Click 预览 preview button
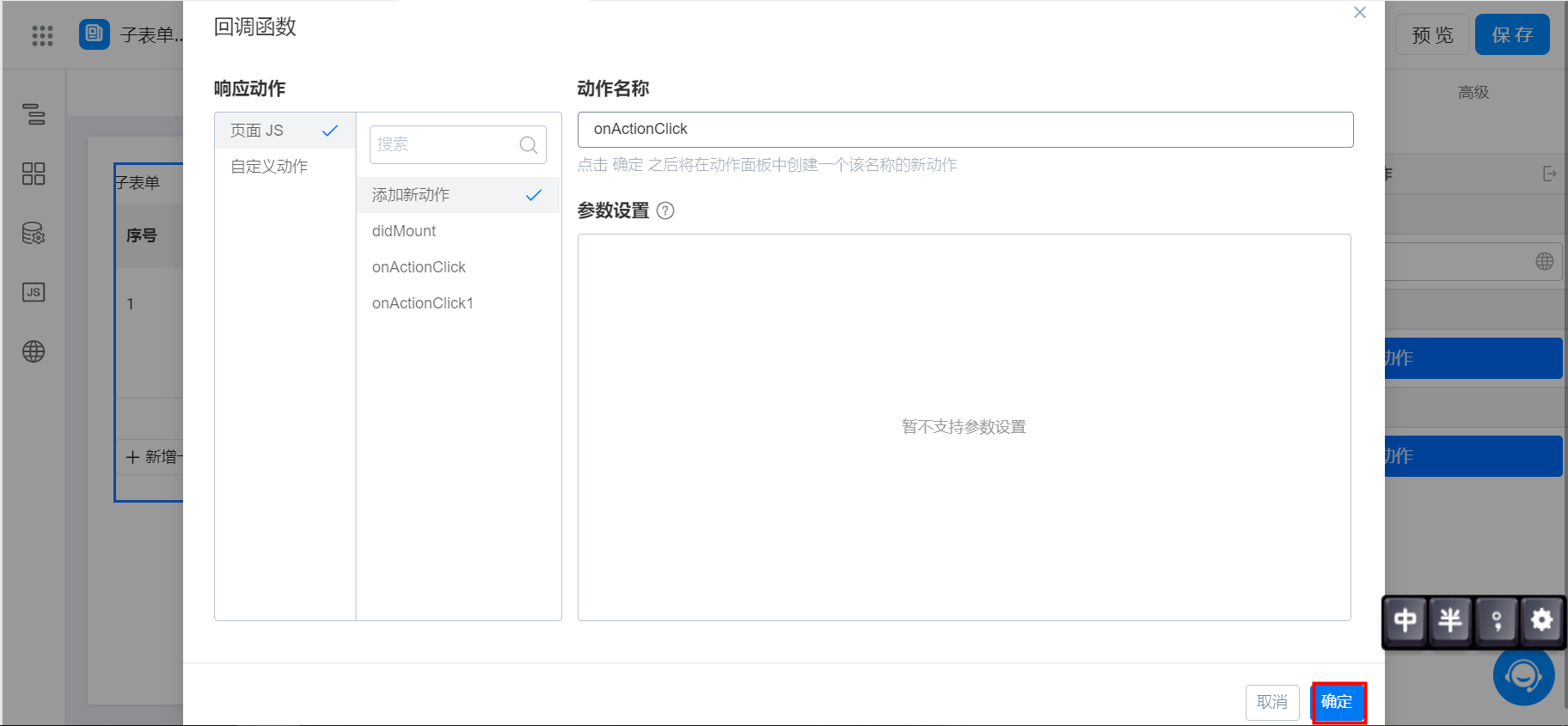1568x726 pixels. coord(1432,35)
